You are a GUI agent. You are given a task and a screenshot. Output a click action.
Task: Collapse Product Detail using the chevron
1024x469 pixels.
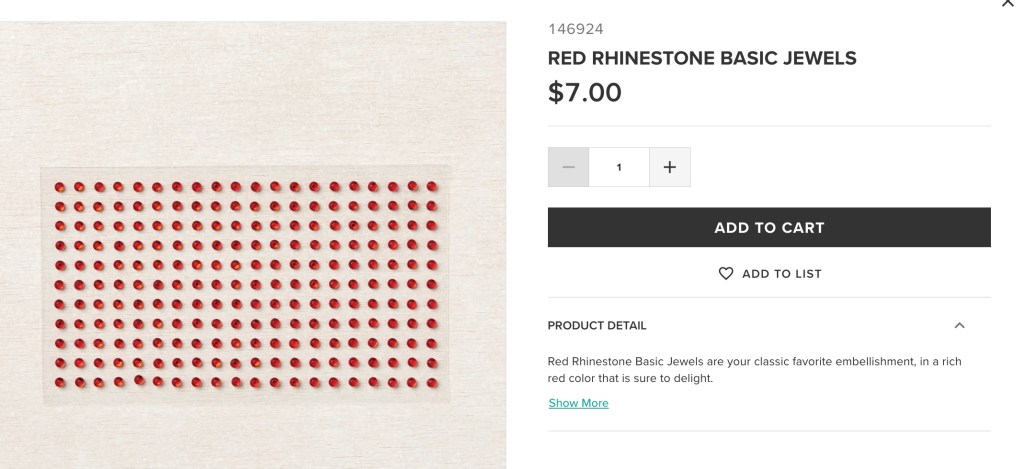pos(959,325)
